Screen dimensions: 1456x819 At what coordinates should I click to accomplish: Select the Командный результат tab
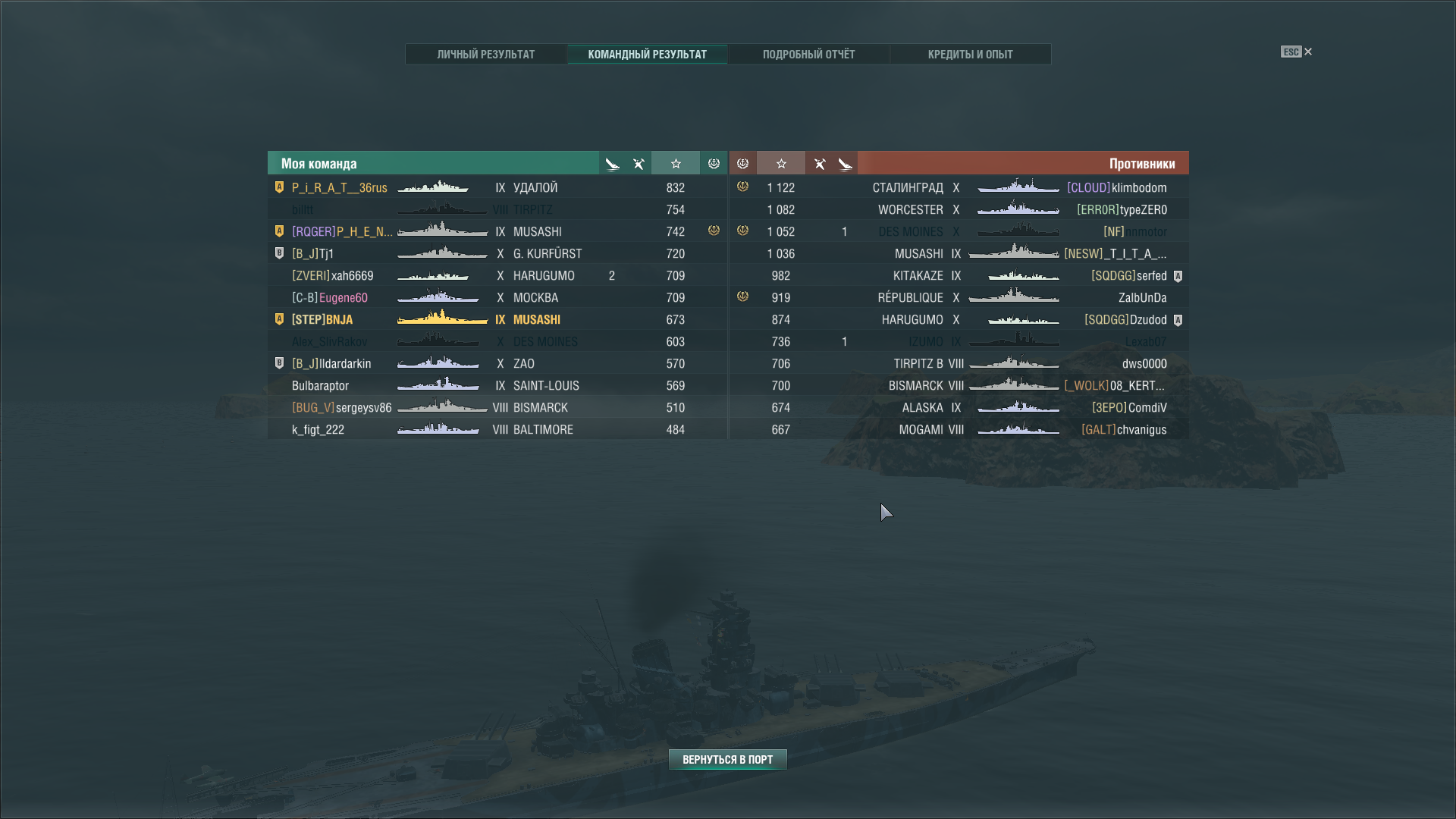pos(647,55)
